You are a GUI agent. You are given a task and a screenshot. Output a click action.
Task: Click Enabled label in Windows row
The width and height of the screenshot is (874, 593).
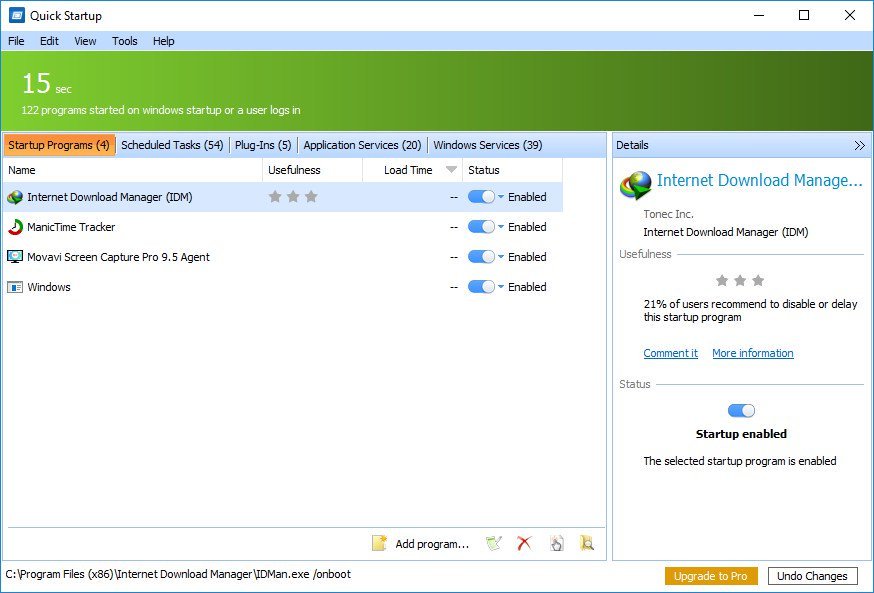[527, 287]
